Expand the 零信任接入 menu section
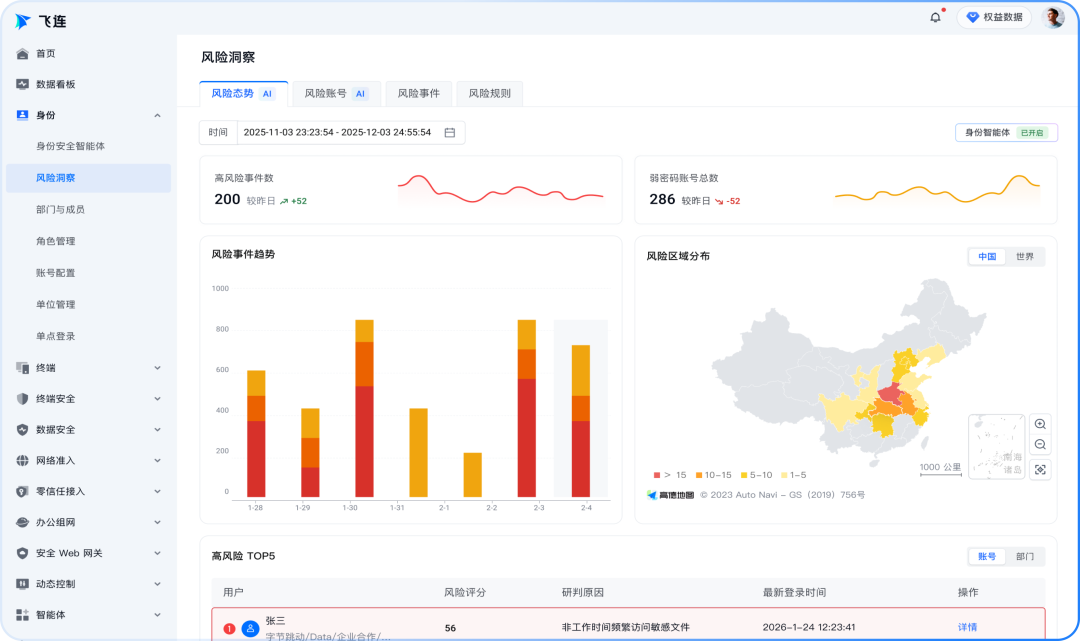The height and width of the screenshot is (641, 1080). pos(157,492)
